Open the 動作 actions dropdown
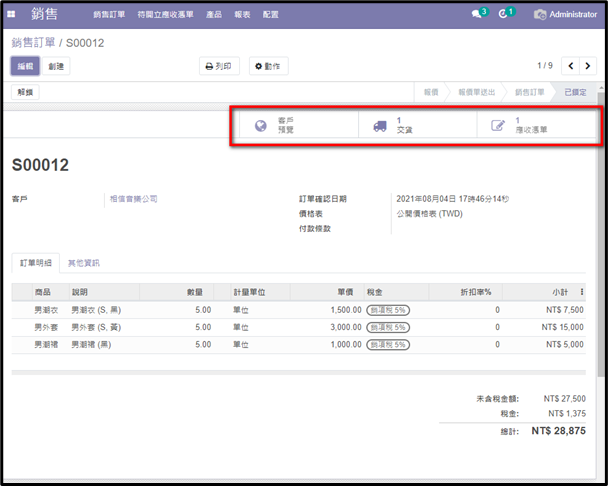 click(x=268, y=66)
